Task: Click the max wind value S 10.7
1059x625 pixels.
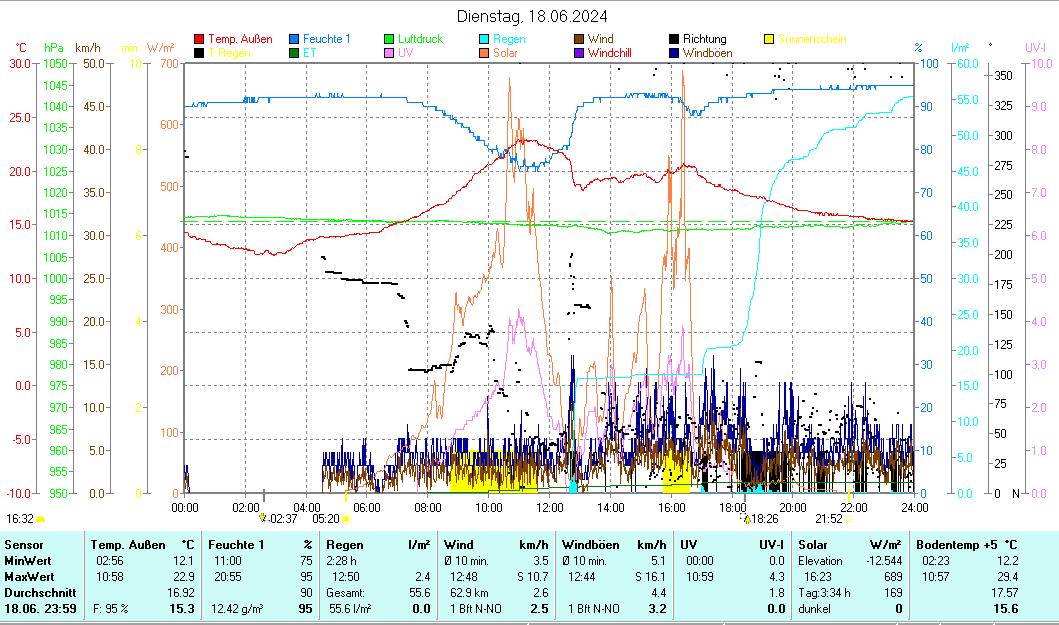Action: 533,577
